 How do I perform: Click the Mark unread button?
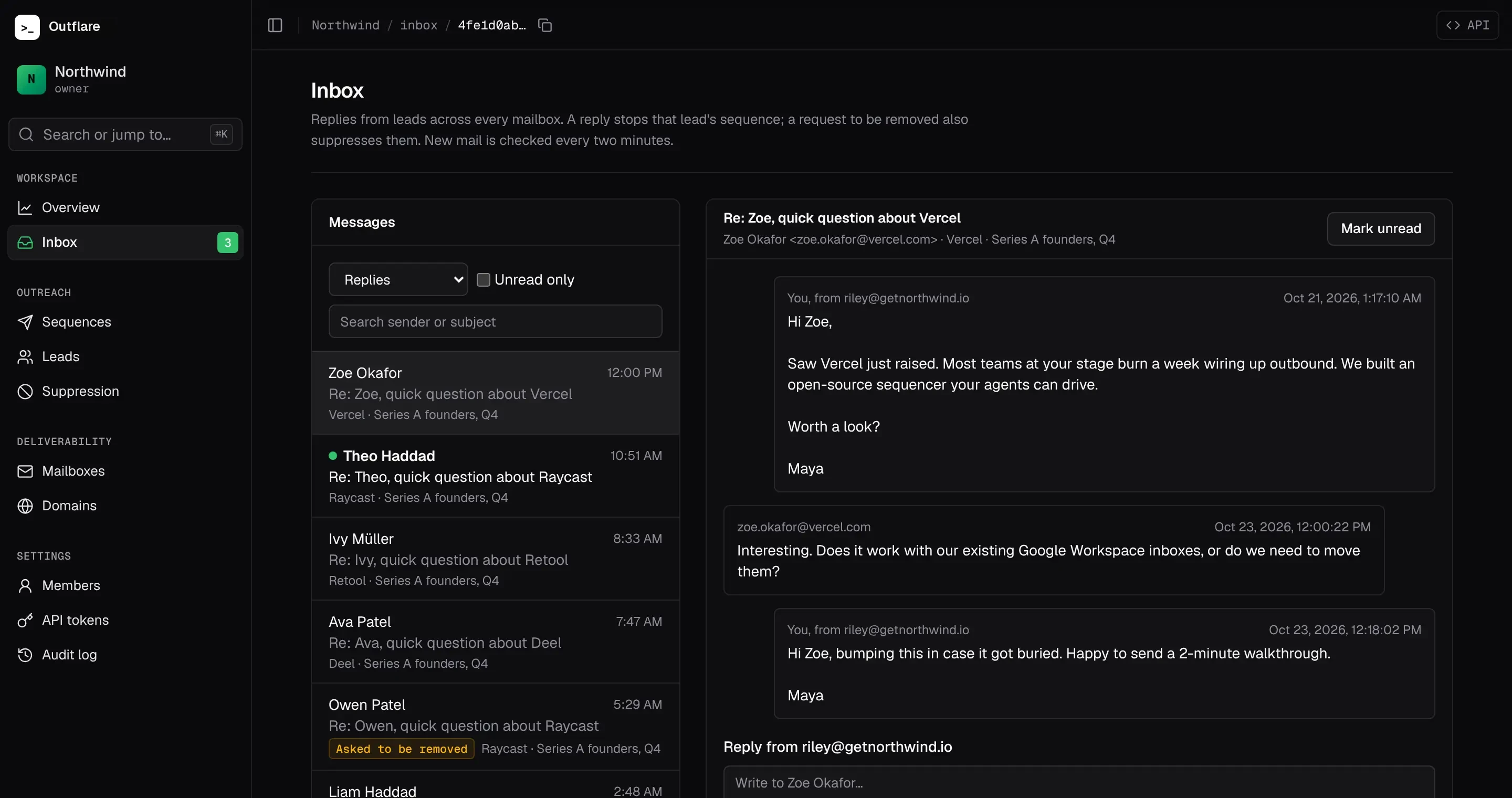coord(1381,229)
